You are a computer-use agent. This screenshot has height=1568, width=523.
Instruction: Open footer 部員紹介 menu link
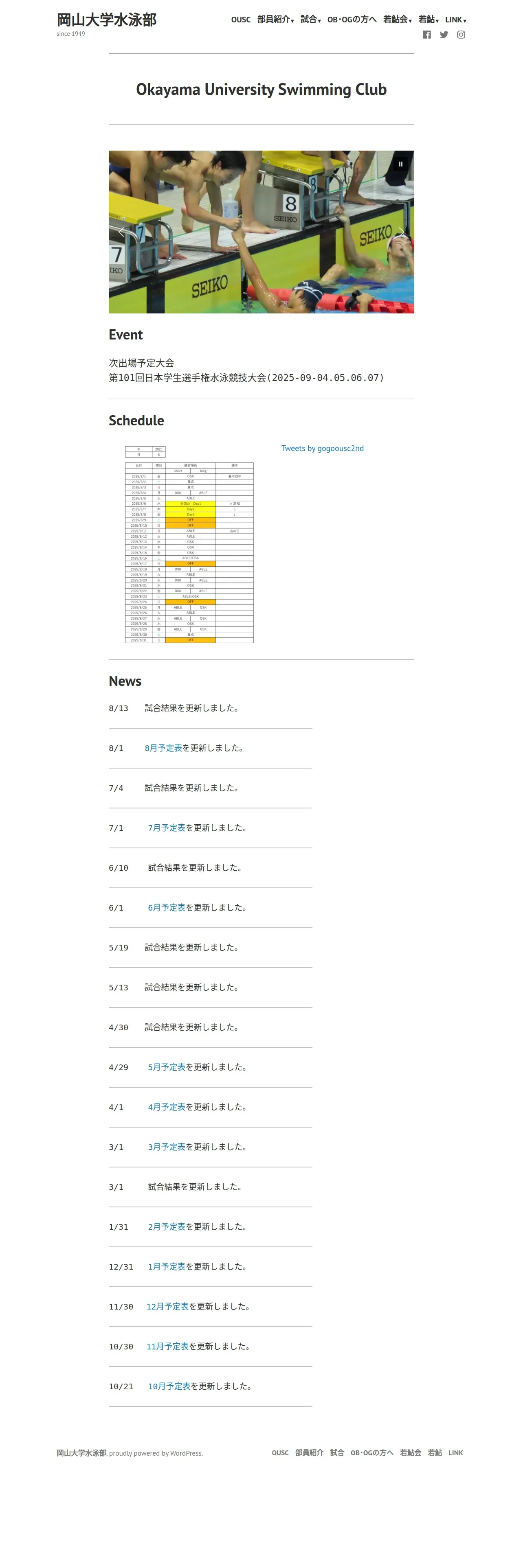(x=309, y=1453)
